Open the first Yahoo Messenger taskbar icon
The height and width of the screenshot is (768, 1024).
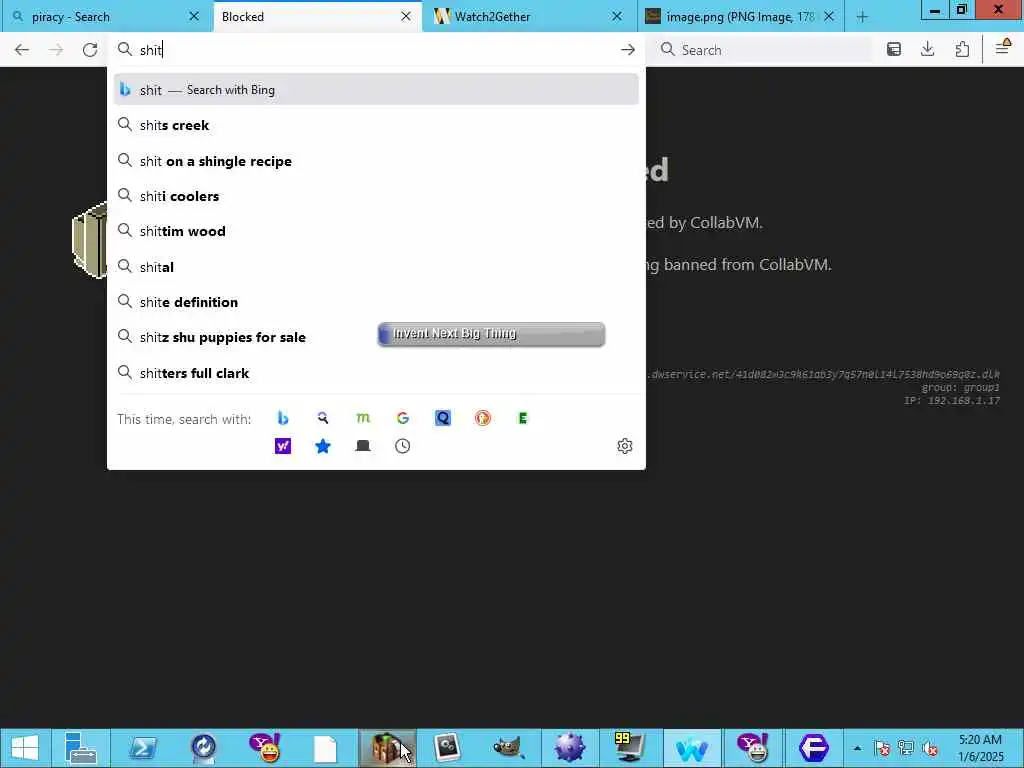tap(264, 748)
